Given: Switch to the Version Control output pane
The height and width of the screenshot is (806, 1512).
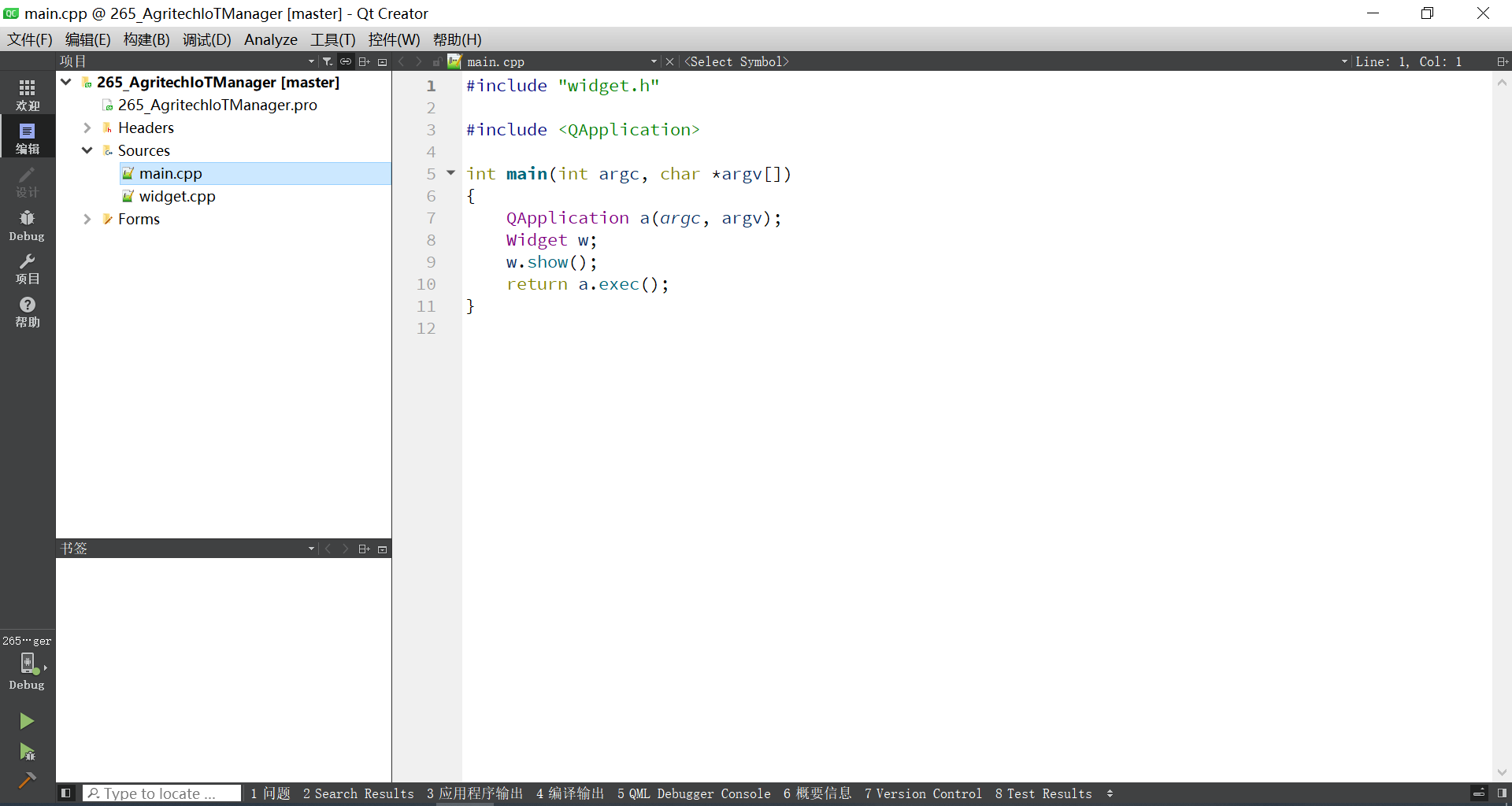Looking at the screenshot, I should tap(922, 793).
